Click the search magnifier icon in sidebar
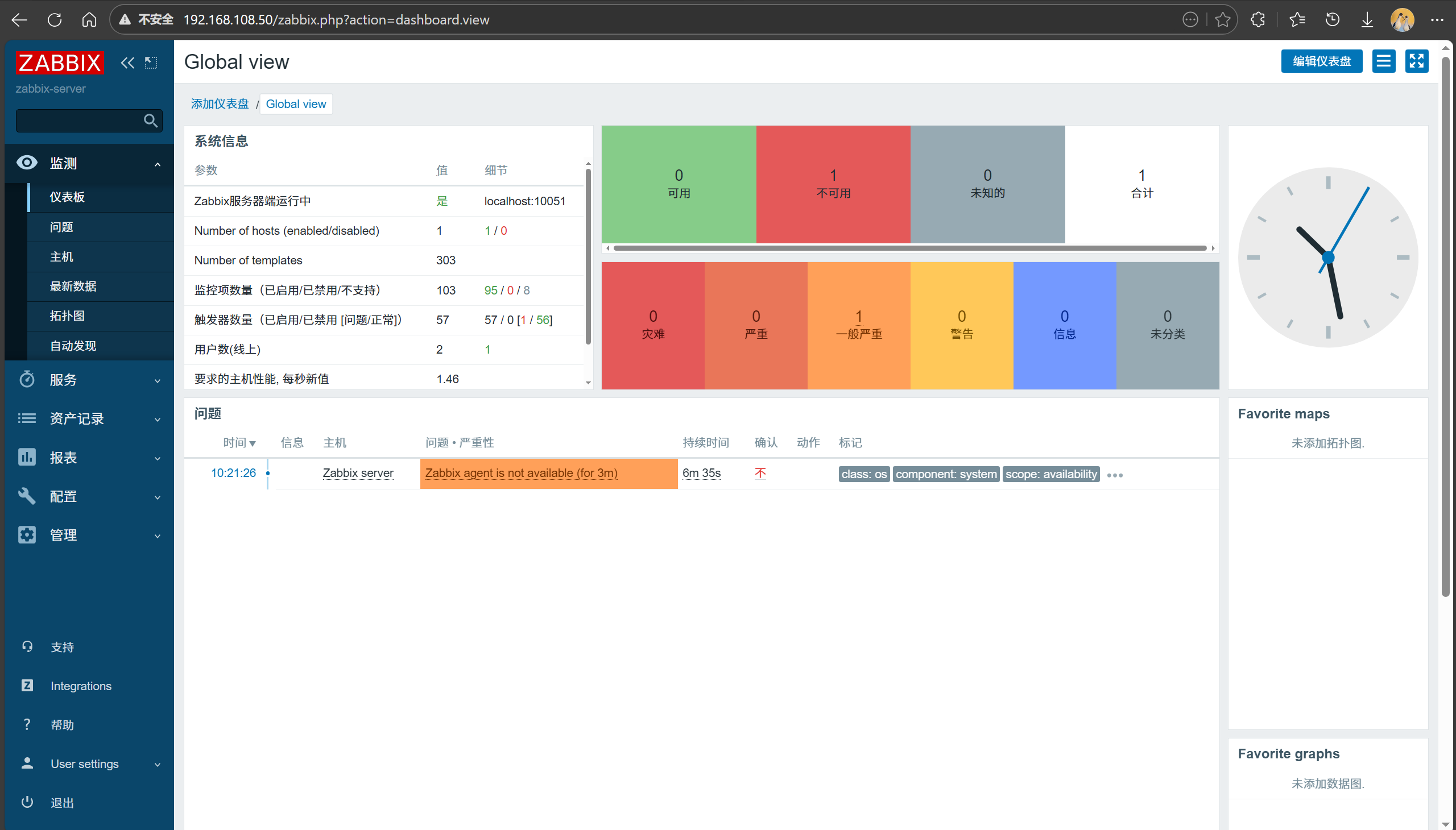1456x830 pixels. (x=151, y=121)
